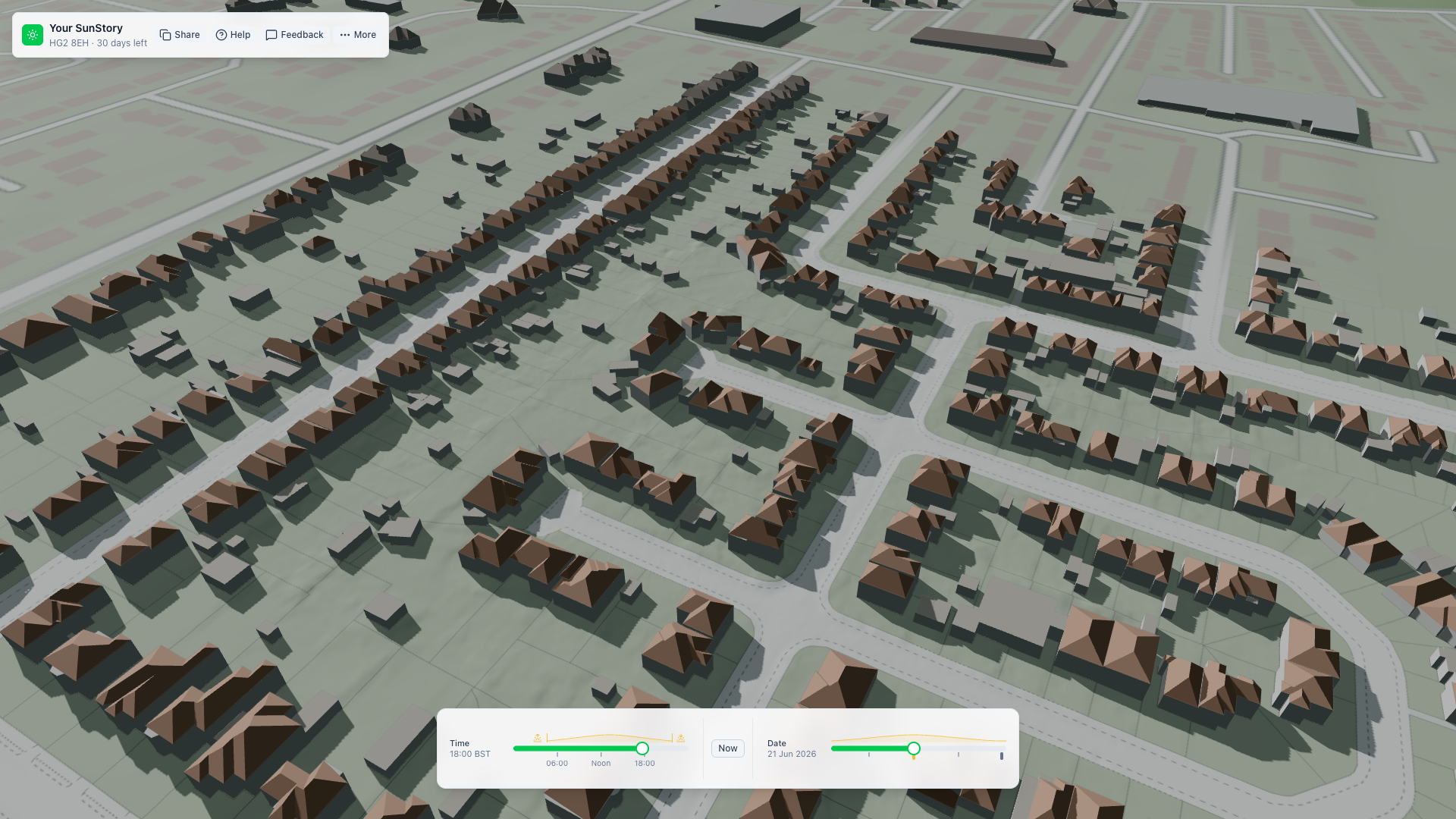
Task: Click the Share button
Action: 180,35
